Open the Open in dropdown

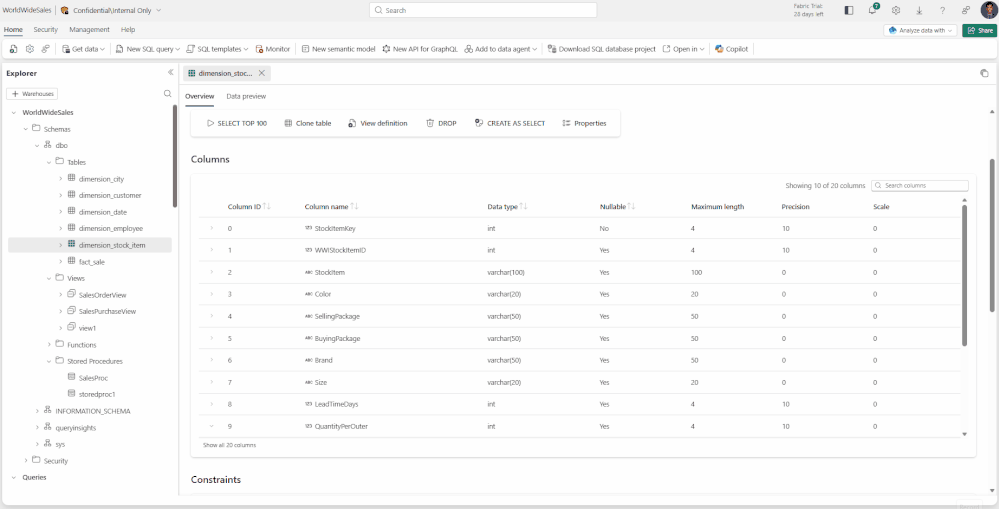[x=684, y=49]
